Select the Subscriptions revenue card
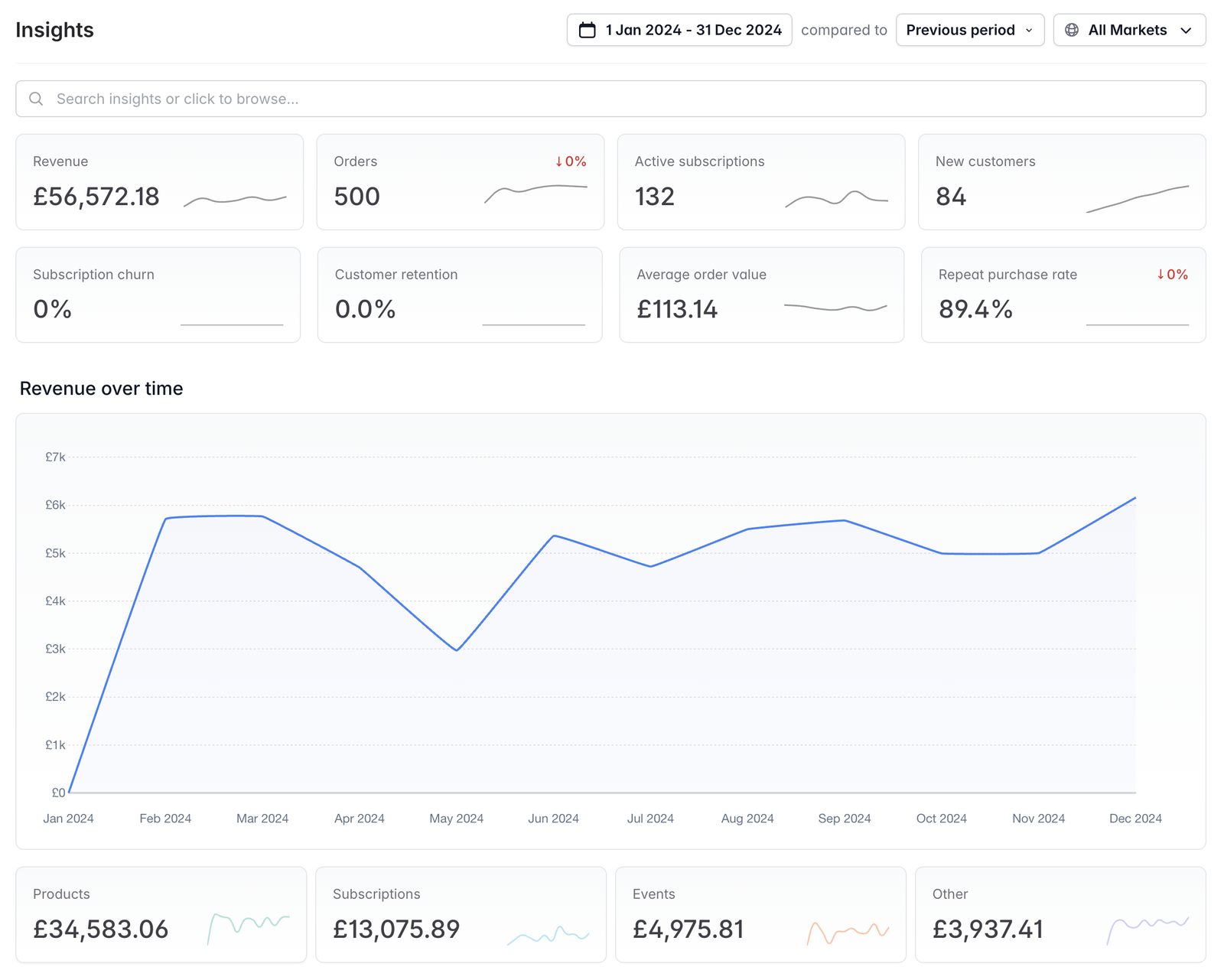 [461, 914]
